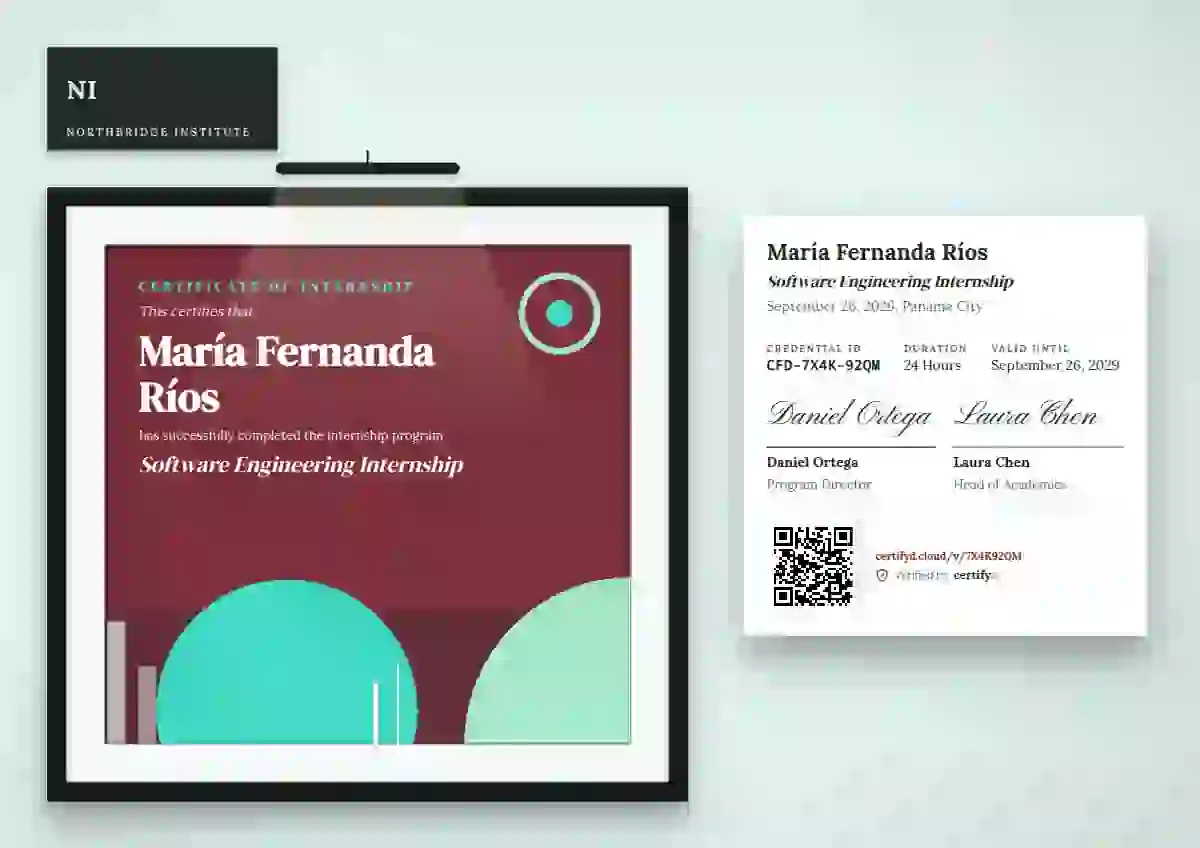Click "has successfully completed" line on certificate
Image resolution: width=1200 pixels, height=848 pixels.
click(291, 435)
